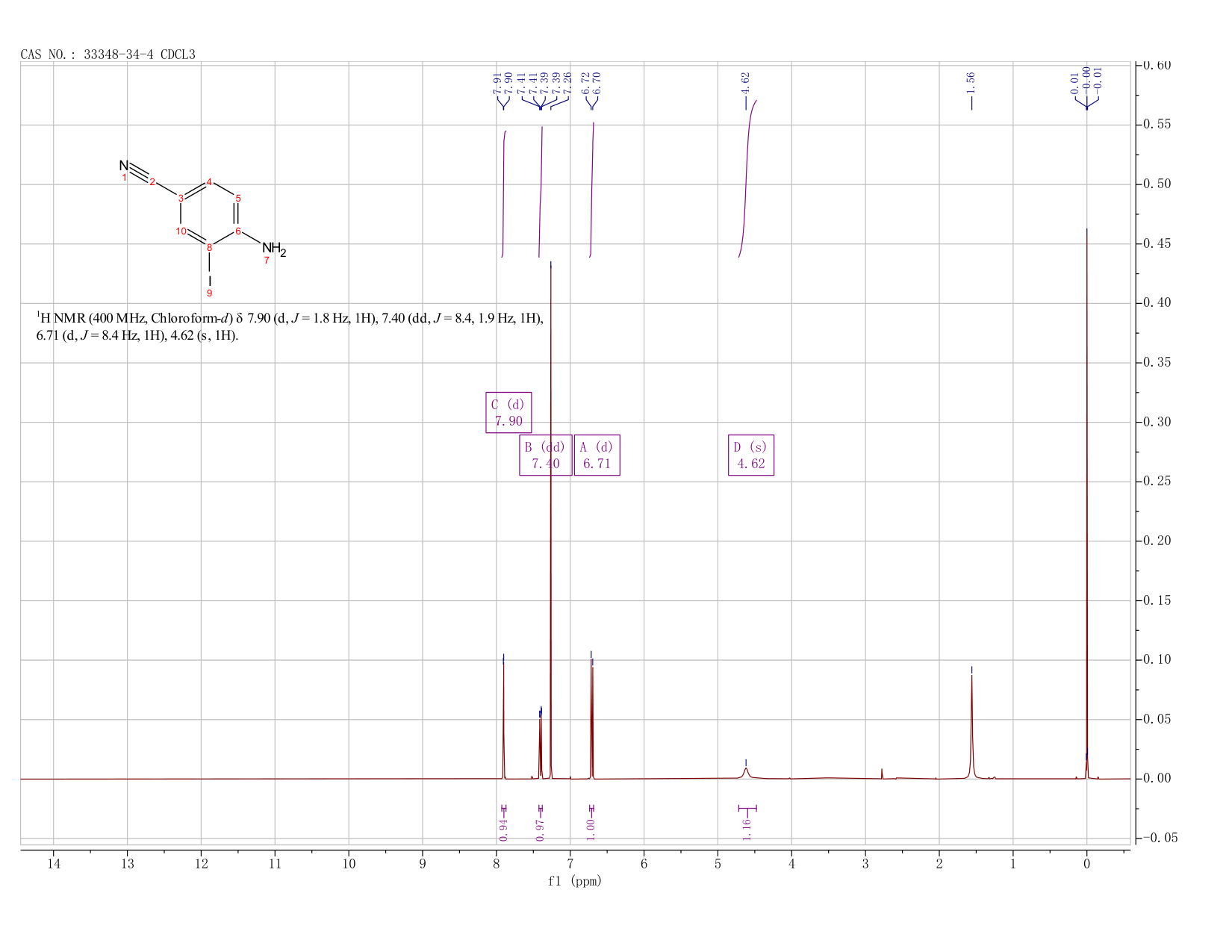Select the D (s) 4.62 multiplet box

click(751, 455)
